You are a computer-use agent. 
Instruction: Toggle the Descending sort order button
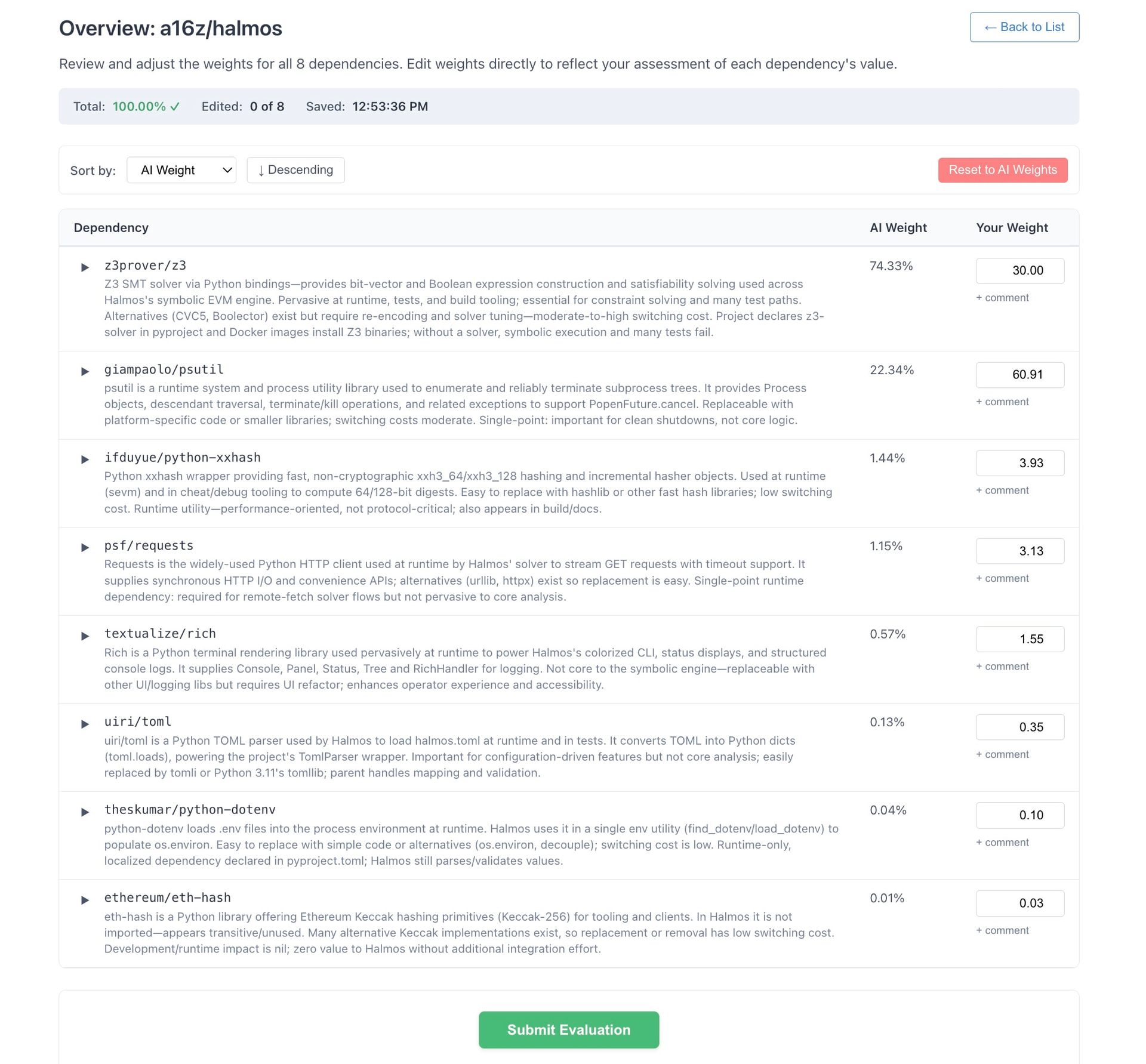(x=295, y=170)
